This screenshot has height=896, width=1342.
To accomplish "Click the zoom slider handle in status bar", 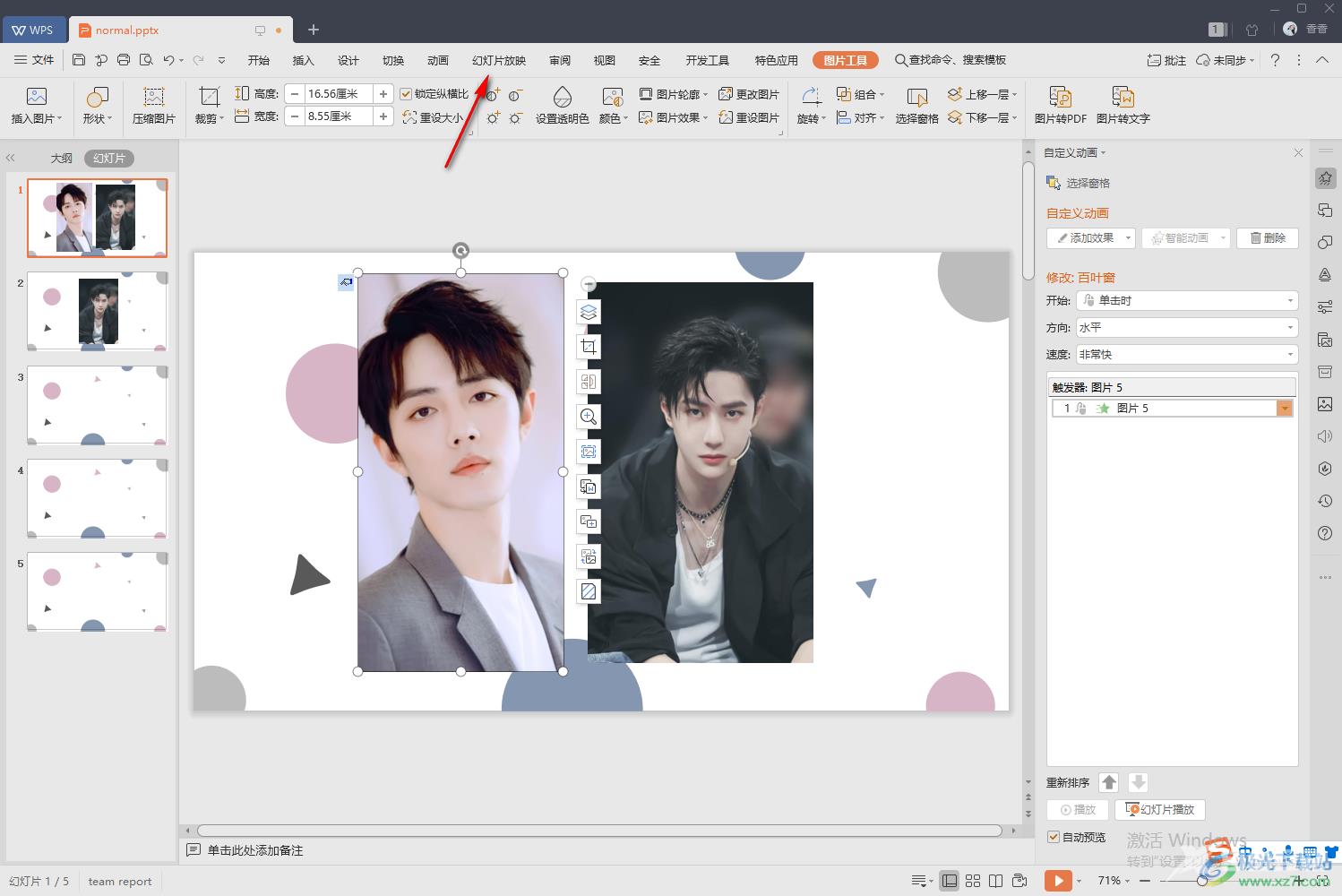I will pos(1202,881).
